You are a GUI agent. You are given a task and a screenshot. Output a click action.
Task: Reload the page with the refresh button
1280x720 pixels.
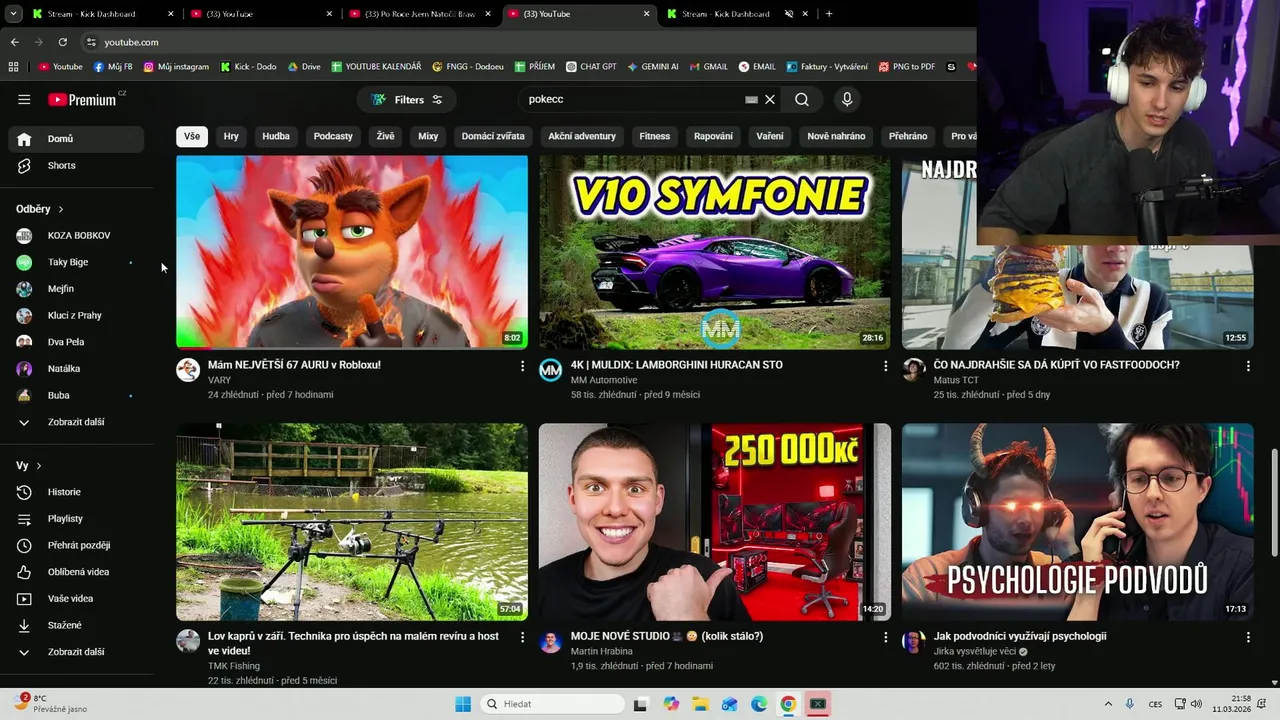click(x=62, y=42)
